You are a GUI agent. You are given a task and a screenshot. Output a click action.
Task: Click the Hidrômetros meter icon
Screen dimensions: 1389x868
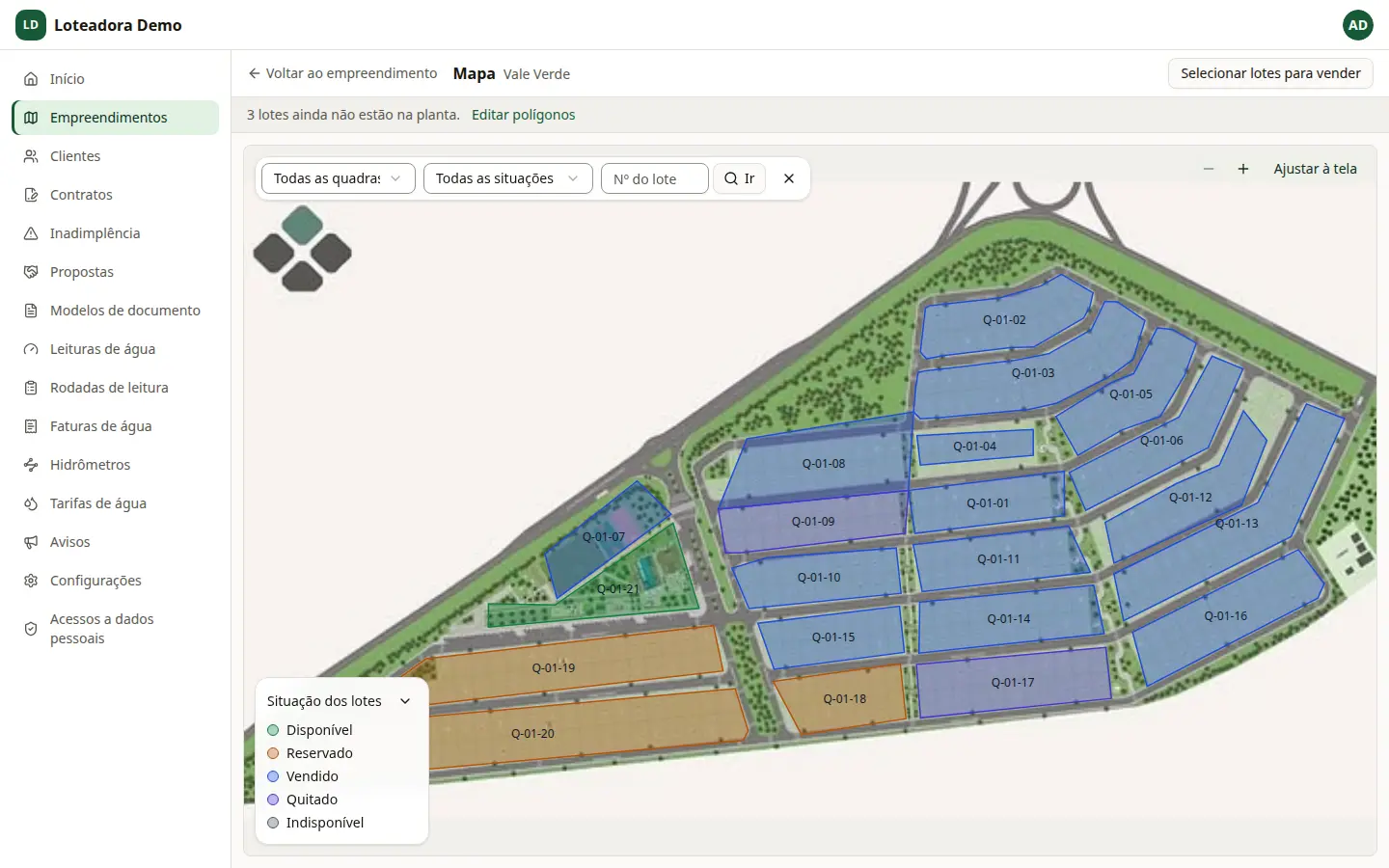click(31, 465)
